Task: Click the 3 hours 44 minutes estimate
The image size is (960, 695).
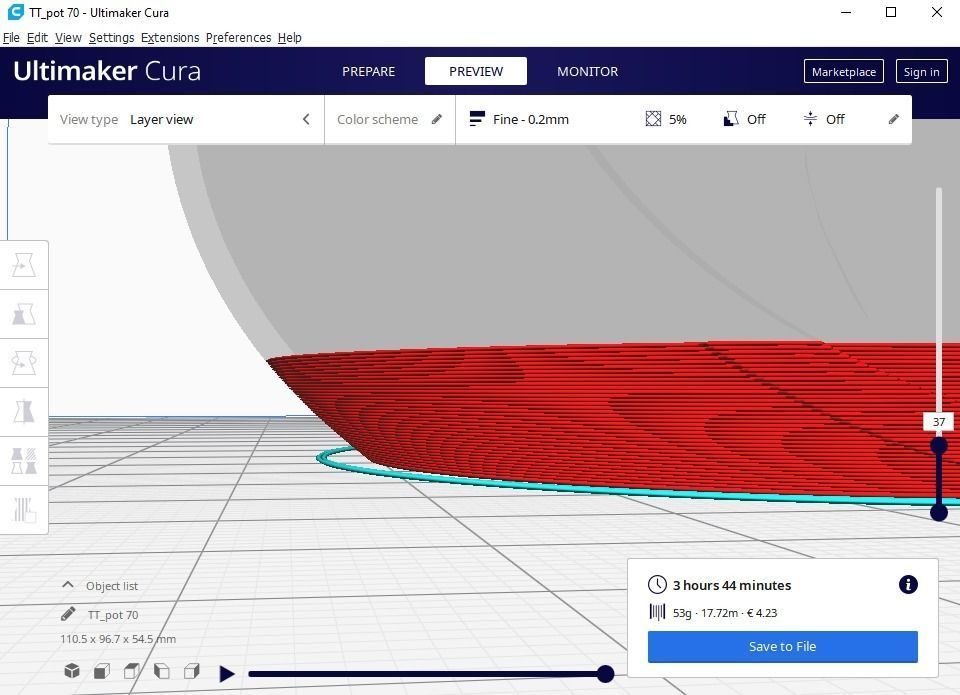Action: pos(732,585)
